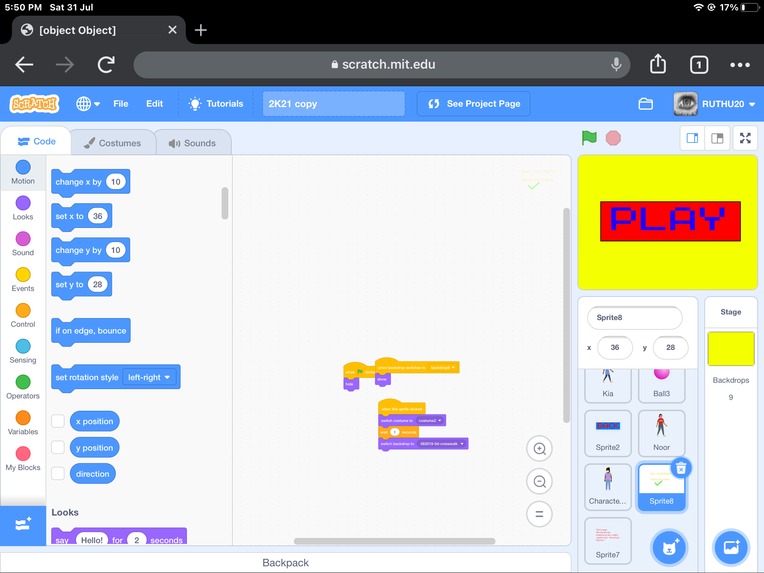Select the Sound block category
The image size is (764, 573).
coord(23,244)
